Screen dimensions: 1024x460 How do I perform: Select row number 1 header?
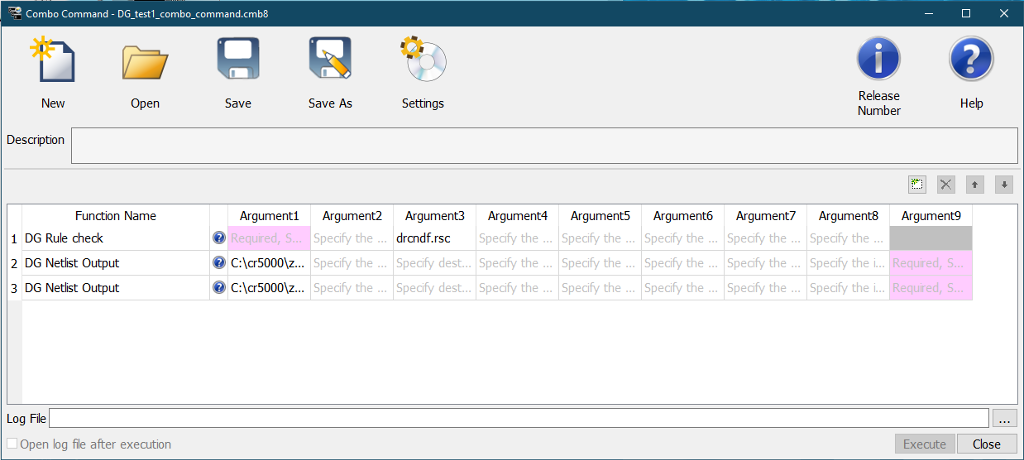[x=14, y=238]
